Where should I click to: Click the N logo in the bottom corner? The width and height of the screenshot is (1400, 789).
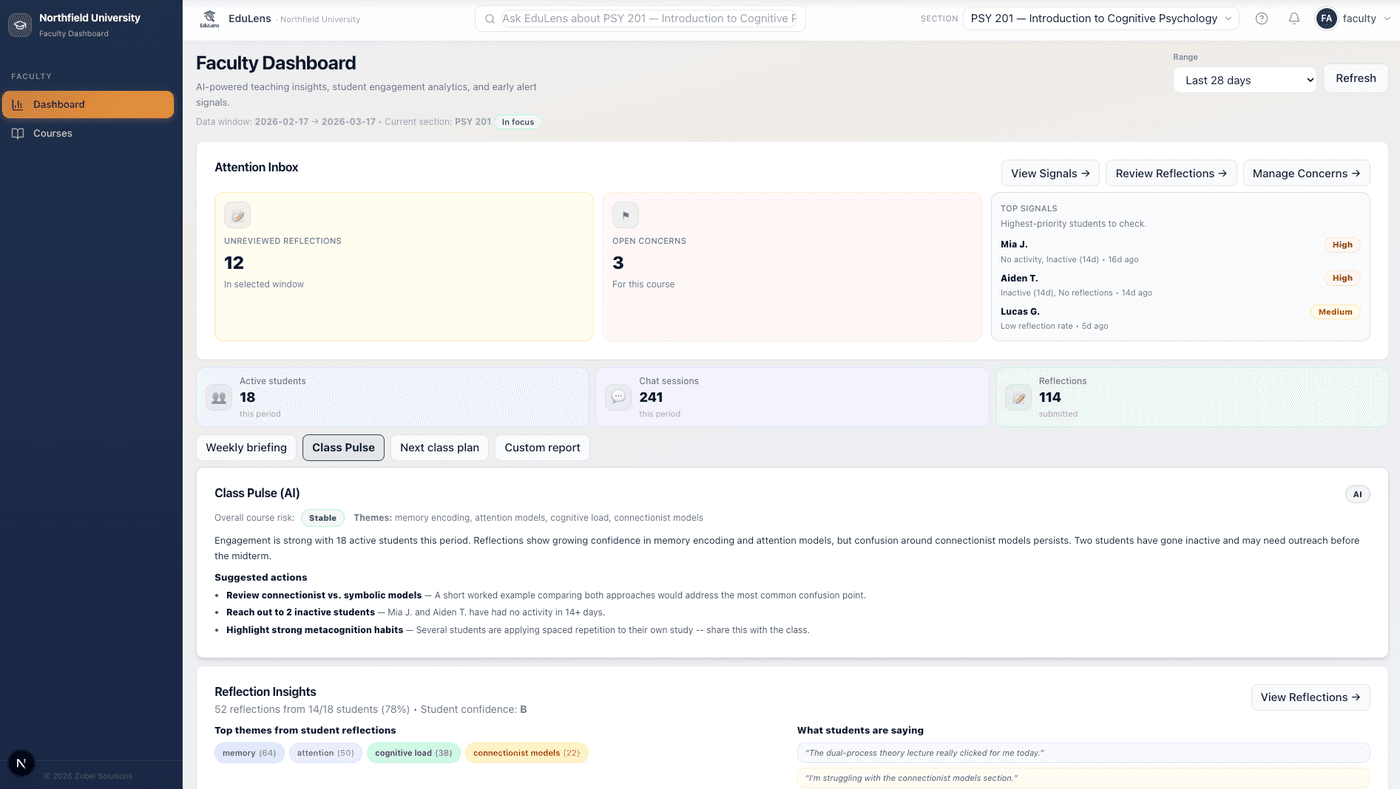click(22, 762)
